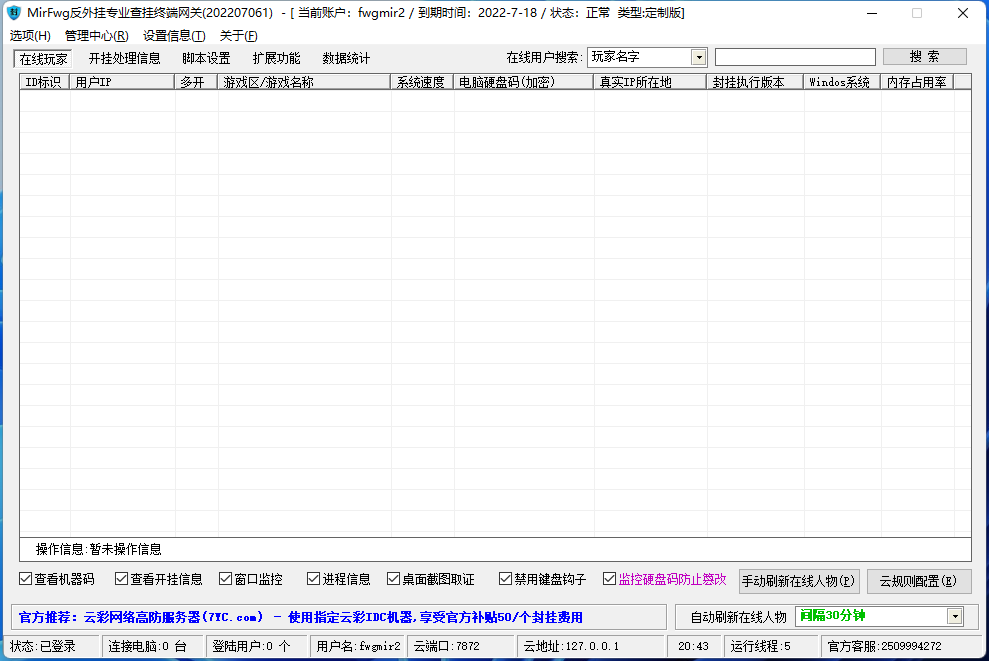The height and width of the screenshot is (661, 989).
Task: Minimize the MirFwg window
Action: (x=872, y=13)
